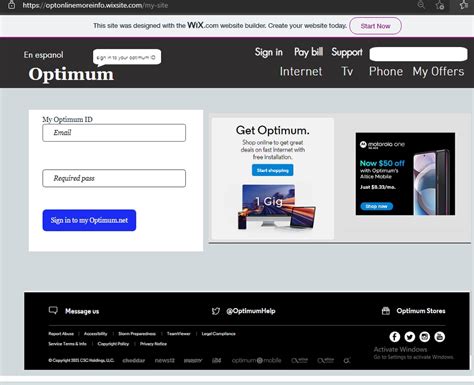The width and height of the screenshot is (474, 385).
Task: Click the Optimum logo in the header
Action: (71, 74)
